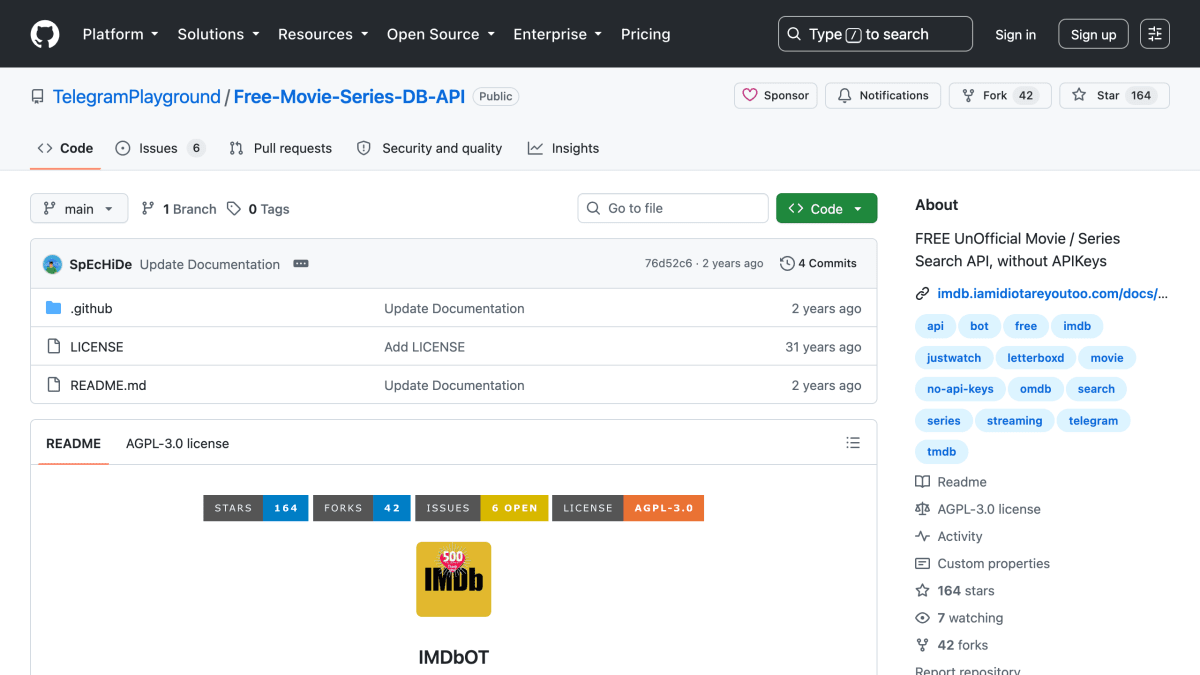Open the Pricing page
The width and height of the screenshot is (1200, 675).
tap(645, 34)
